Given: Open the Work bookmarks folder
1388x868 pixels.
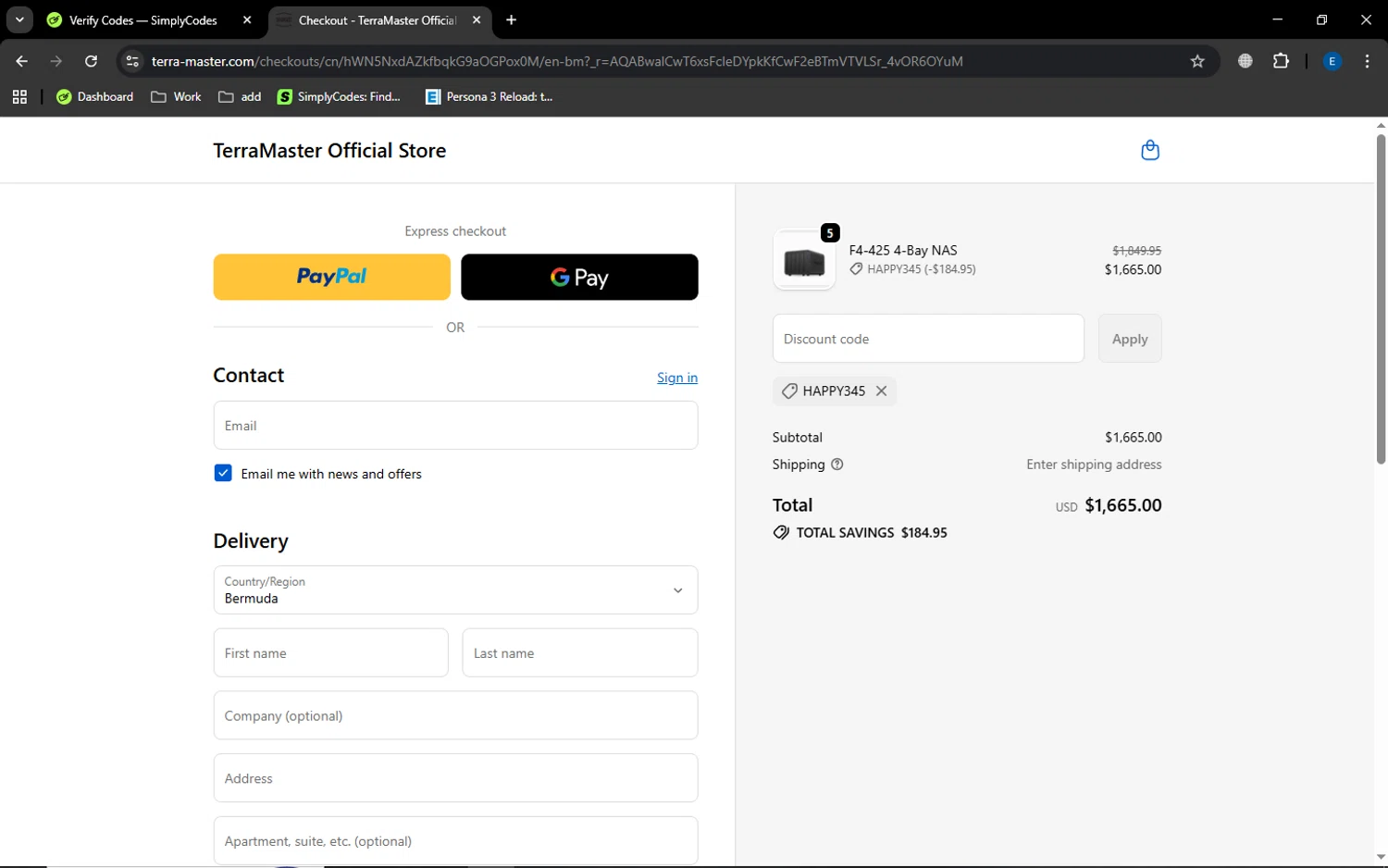Looking at the screenshot, I should click(176, 96).
